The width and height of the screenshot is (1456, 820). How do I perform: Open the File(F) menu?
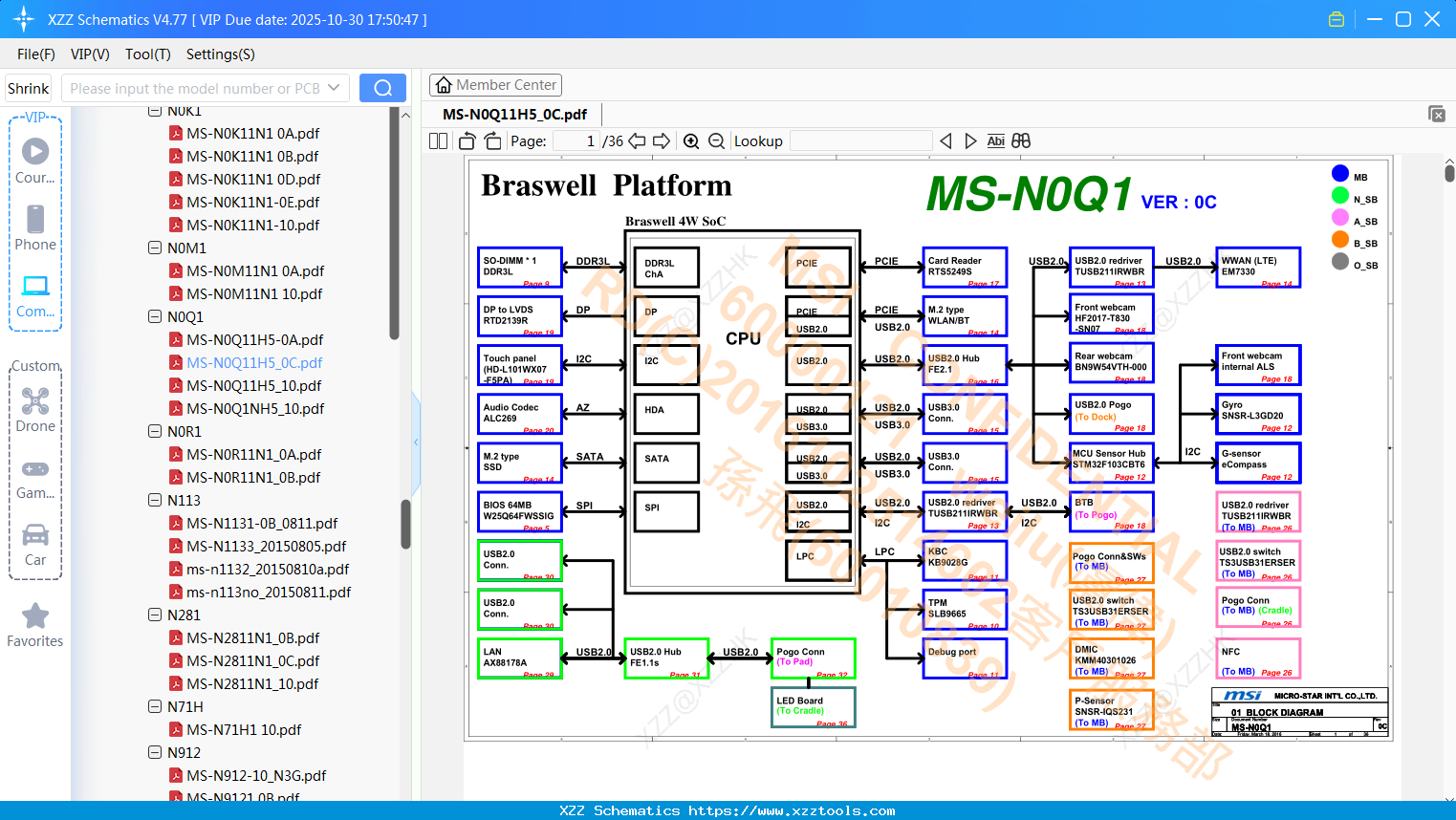36,54
